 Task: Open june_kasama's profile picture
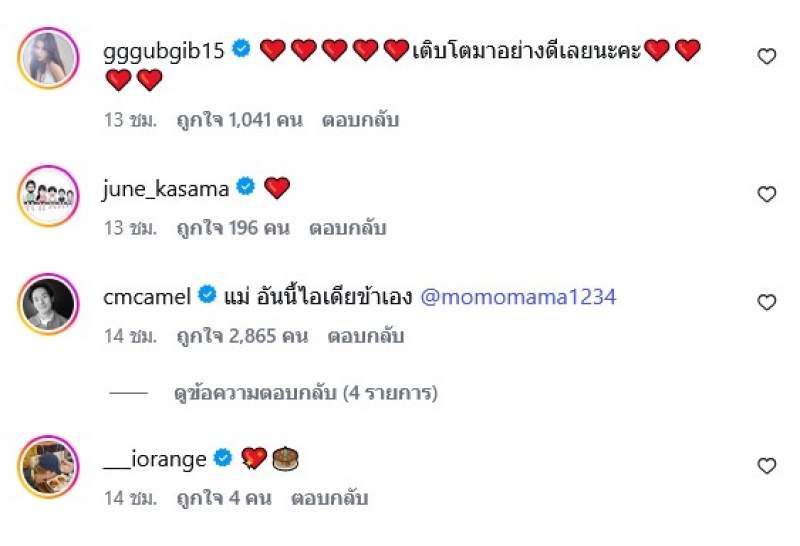48,194
